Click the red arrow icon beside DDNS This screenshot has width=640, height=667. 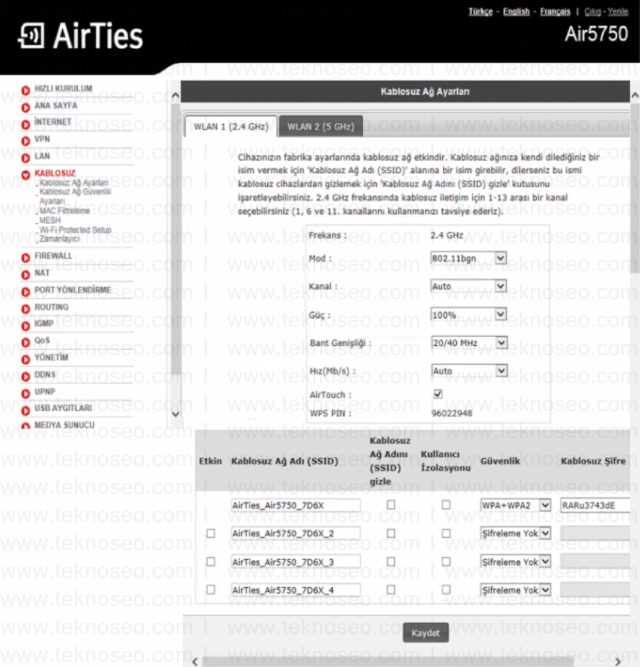pyautogui.click(x=26, y=376)
